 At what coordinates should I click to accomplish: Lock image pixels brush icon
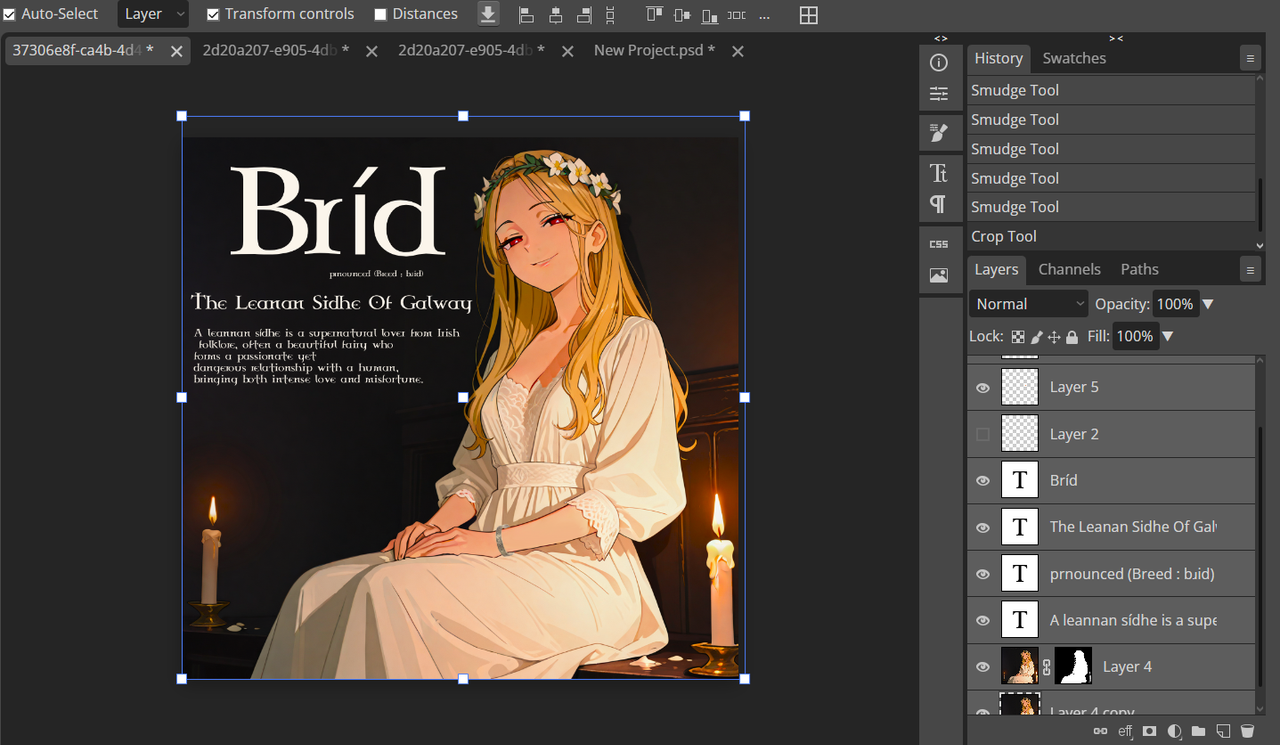1037,337
